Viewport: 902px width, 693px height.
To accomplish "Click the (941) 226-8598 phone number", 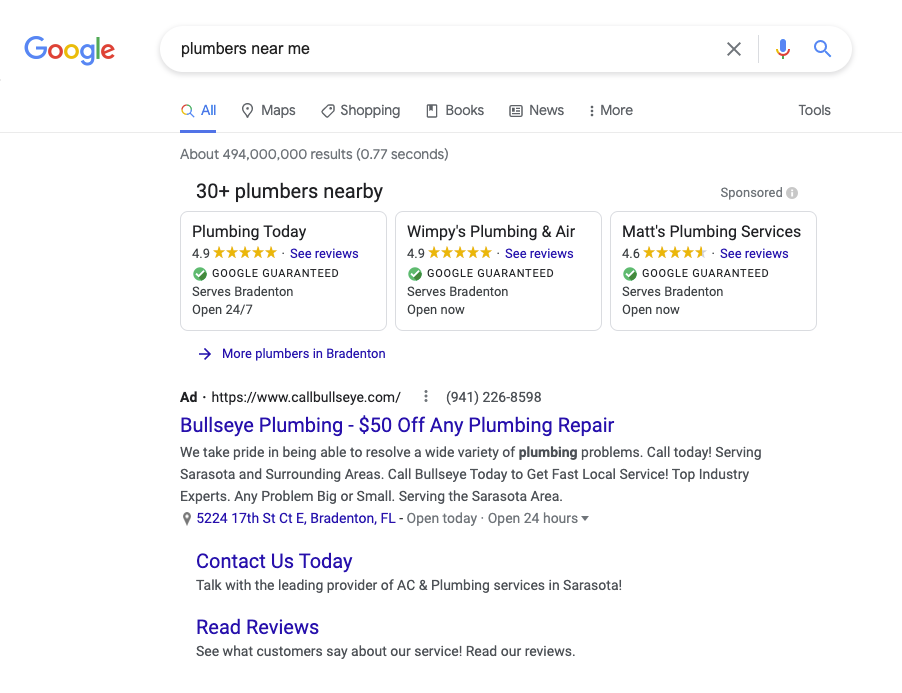I will pyautogui.click(x=494, y=397).
